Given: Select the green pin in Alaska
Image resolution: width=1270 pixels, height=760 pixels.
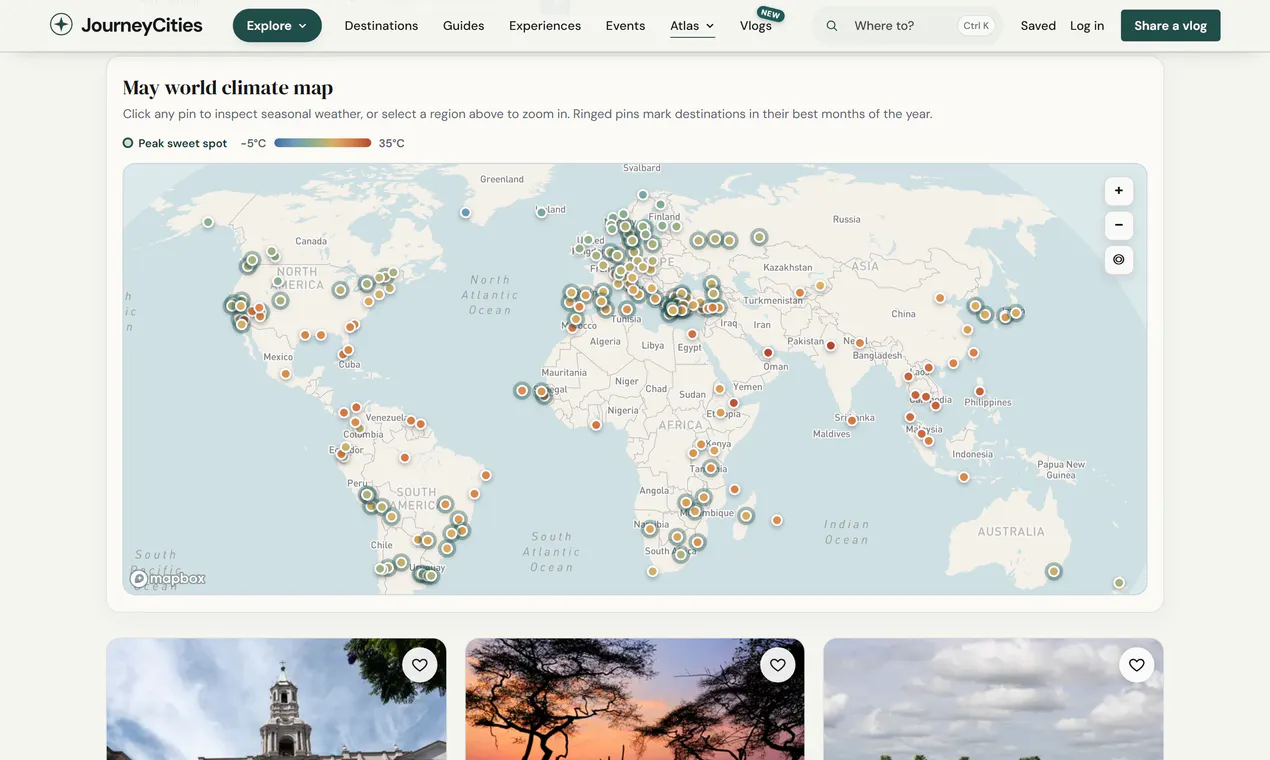Looking at the screenshot, I should tap(208, 222).
